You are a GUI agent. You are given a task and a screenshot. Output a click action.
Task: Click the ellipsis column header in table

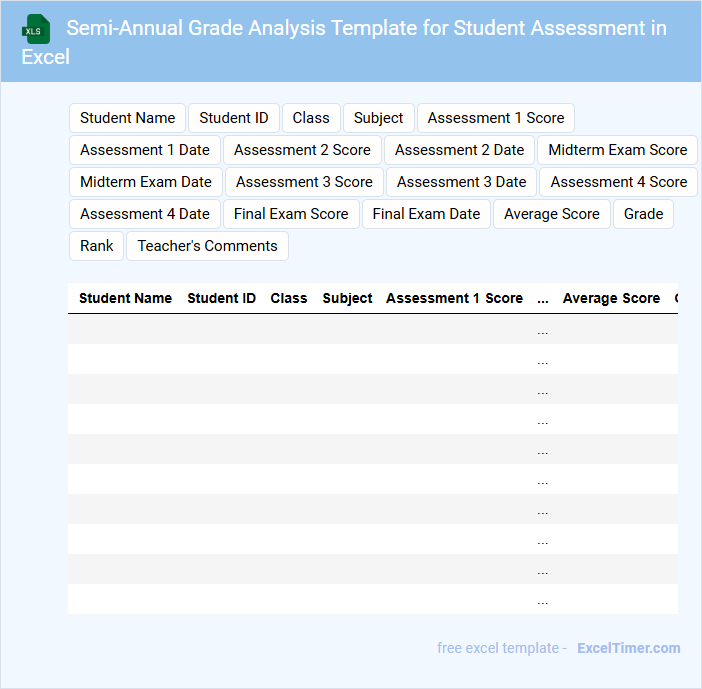click(543, 298)
